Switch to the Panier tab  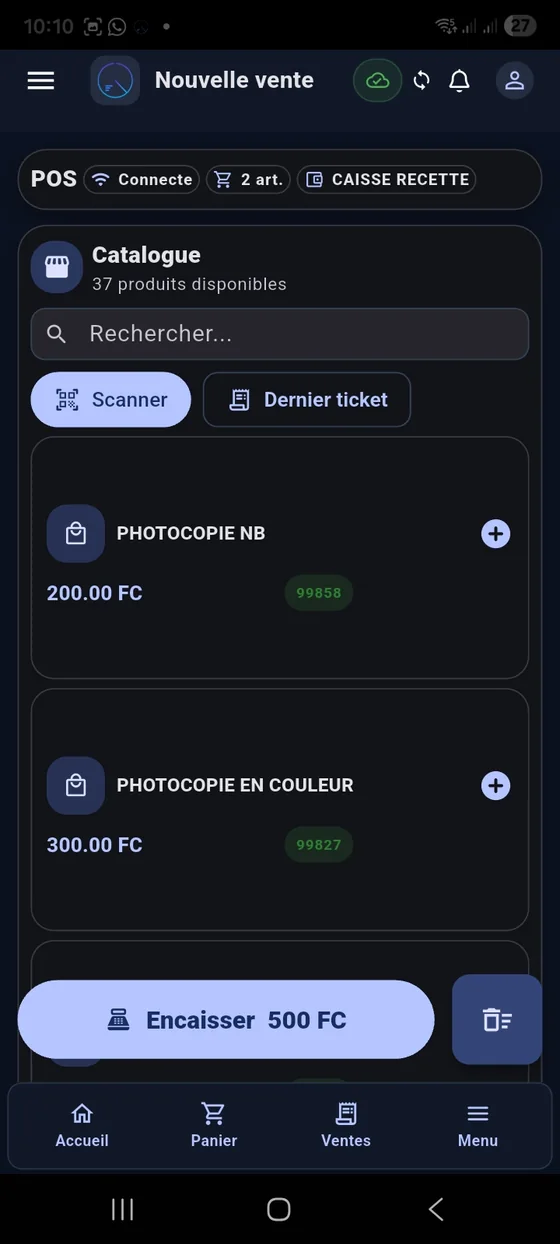214,1126
